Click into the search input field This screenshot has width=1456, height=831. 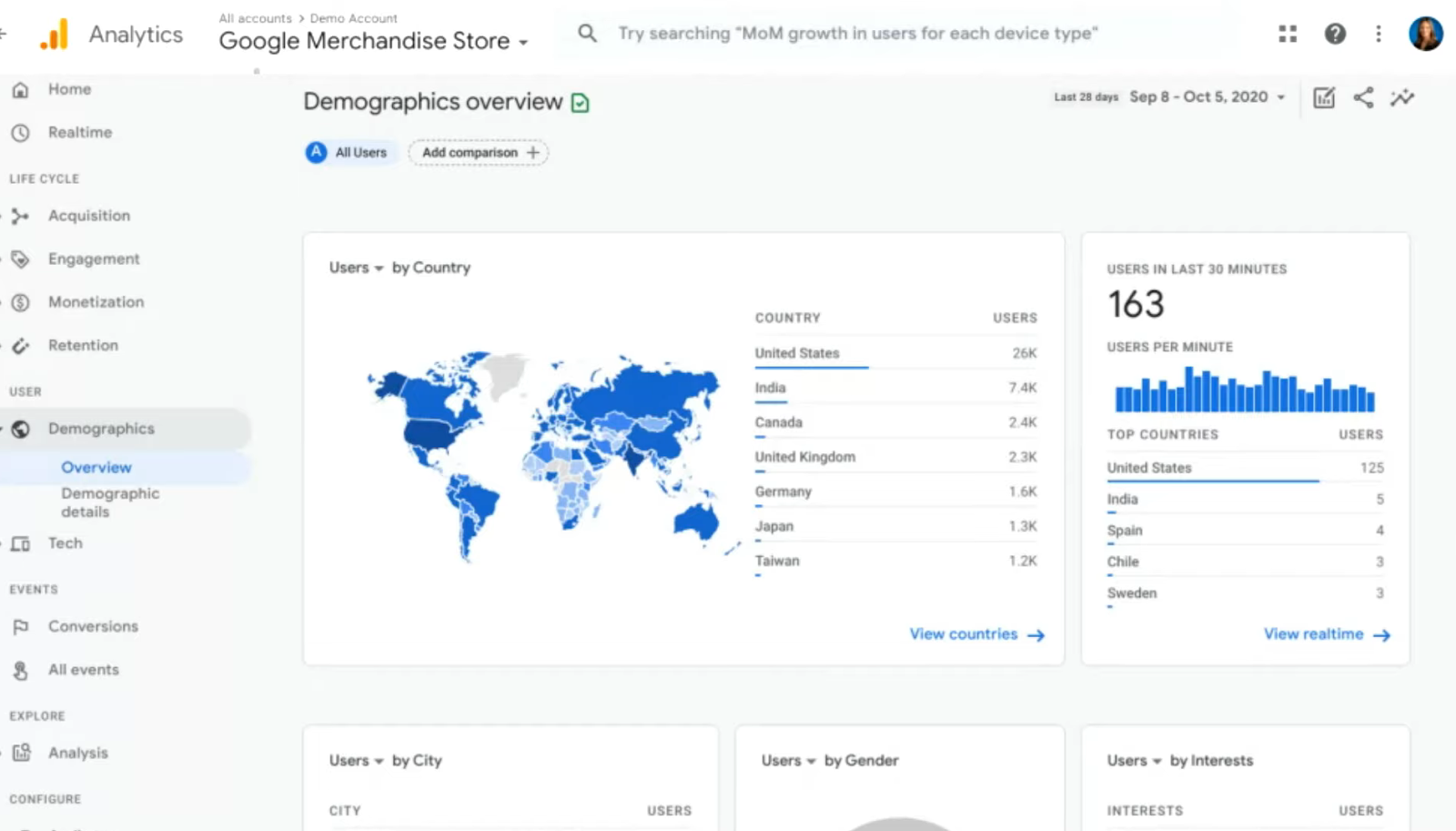pyautogui.click(x=857, y=34)
